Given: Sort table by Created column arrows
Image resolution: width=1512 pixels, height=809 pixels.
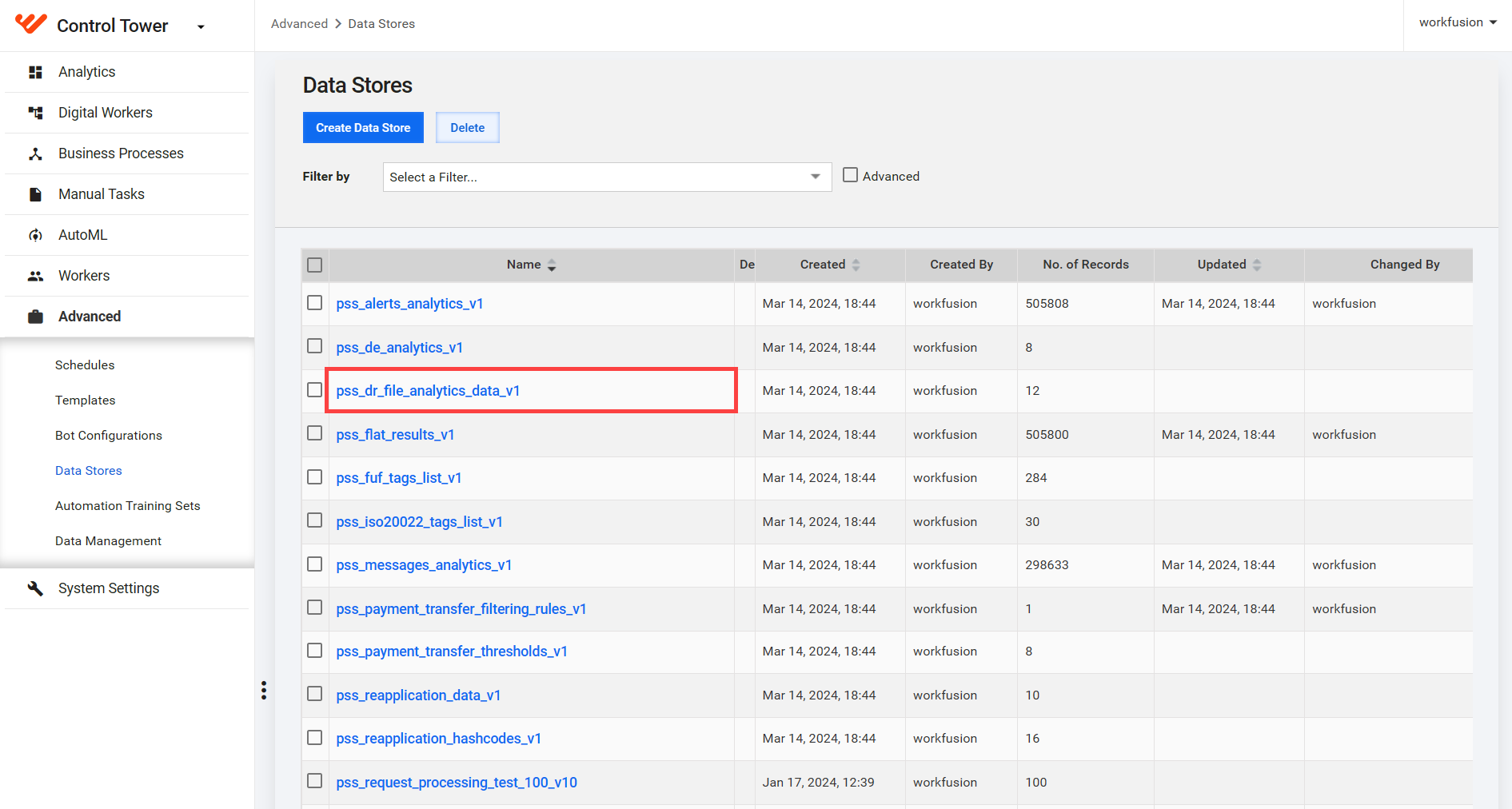Looking at the screenshot, I should 856,265.
